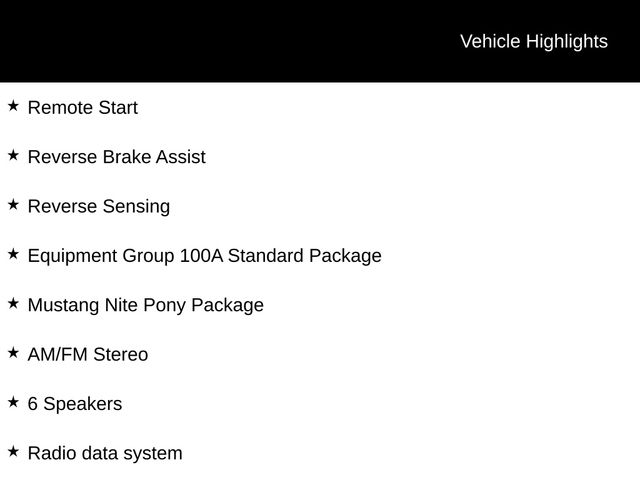Select the Radio data system text
Image resolution: width=640 pixels, height=480 pixels.
click(x=104, y=454)
